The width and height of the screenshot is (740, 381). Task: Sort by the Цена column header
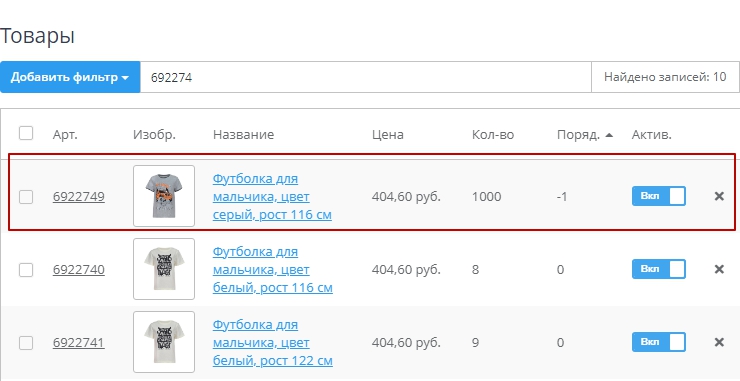click(x=387, y=135)
